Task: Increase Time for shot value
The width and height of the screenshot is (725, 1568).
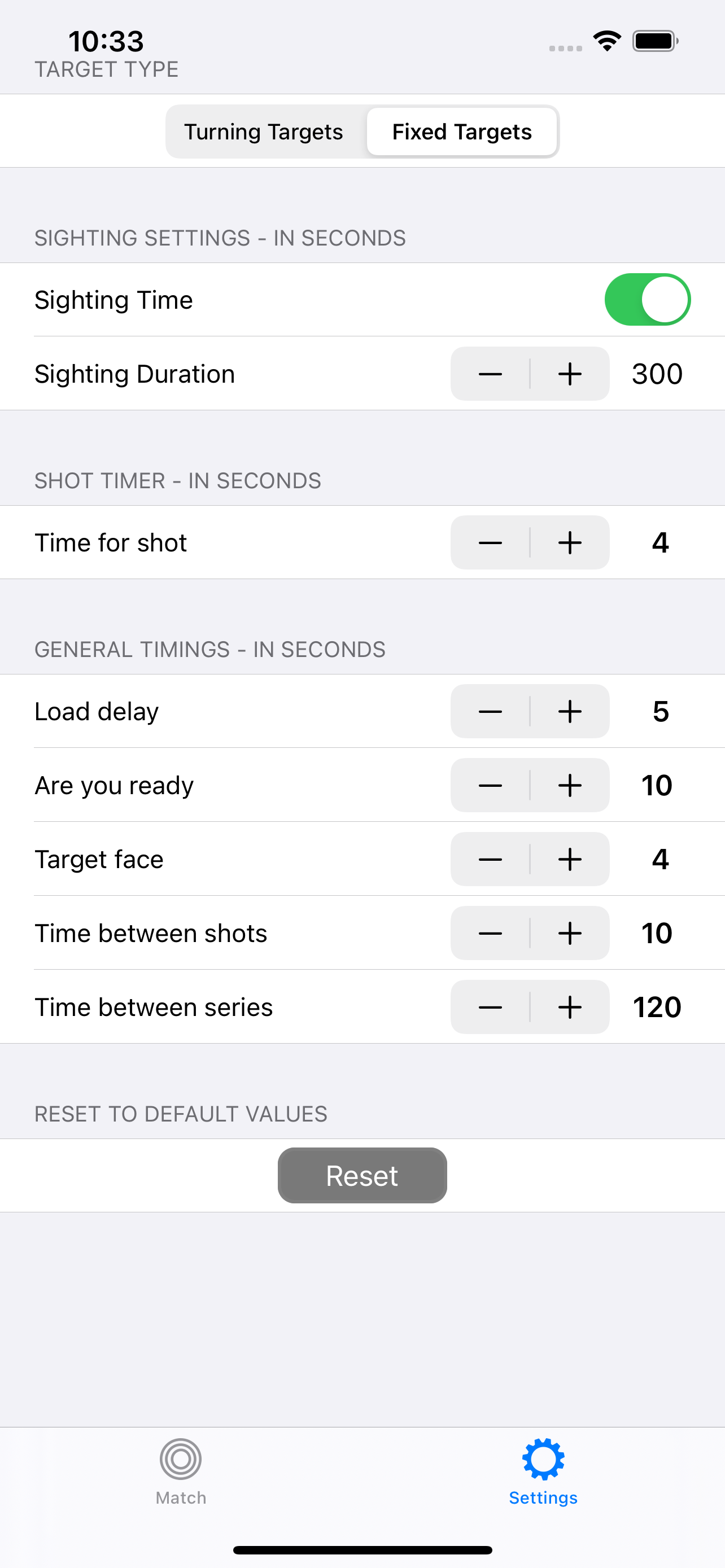Action: (x=570, y=542)
